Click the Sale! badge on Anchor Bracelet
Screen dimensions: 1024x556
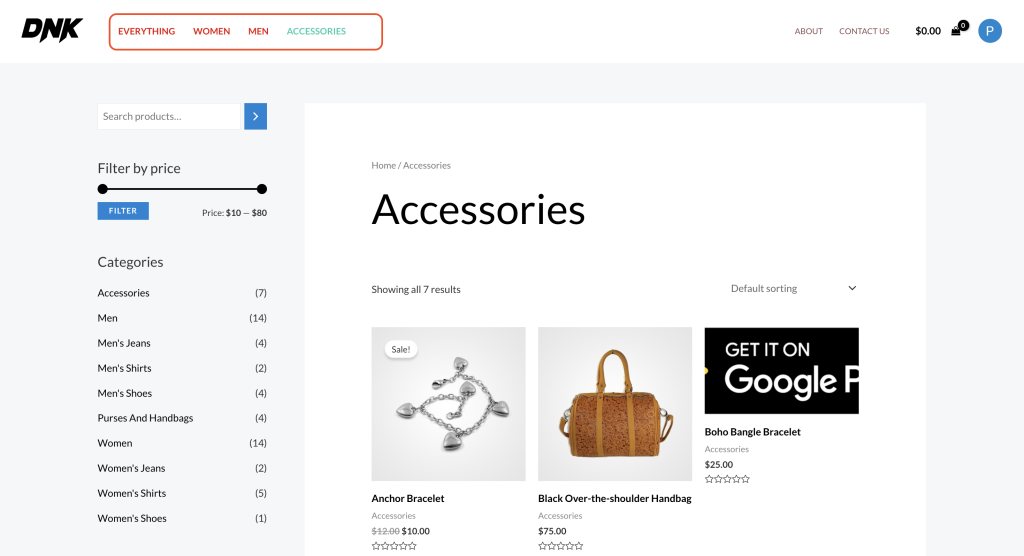tap(400, 350)
